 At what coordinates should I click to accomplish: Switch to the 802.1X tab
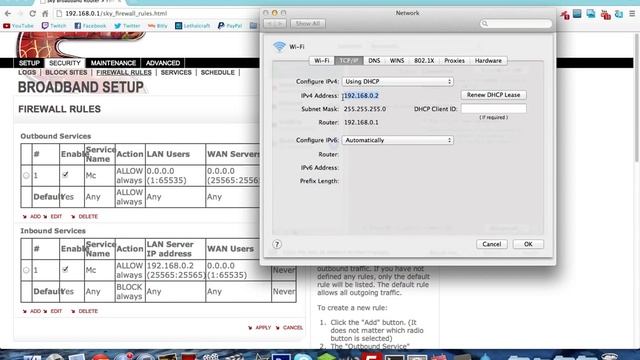coord(424,60)
